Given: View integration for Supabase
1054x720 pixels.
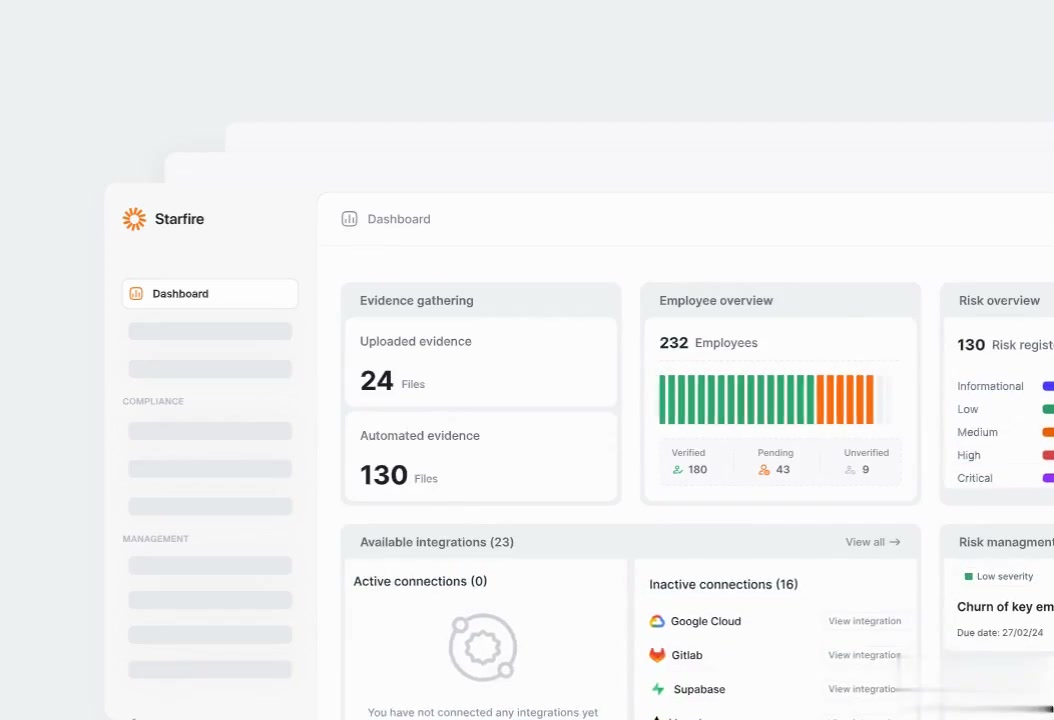Looking at the screenshot, I should point(864,689).
